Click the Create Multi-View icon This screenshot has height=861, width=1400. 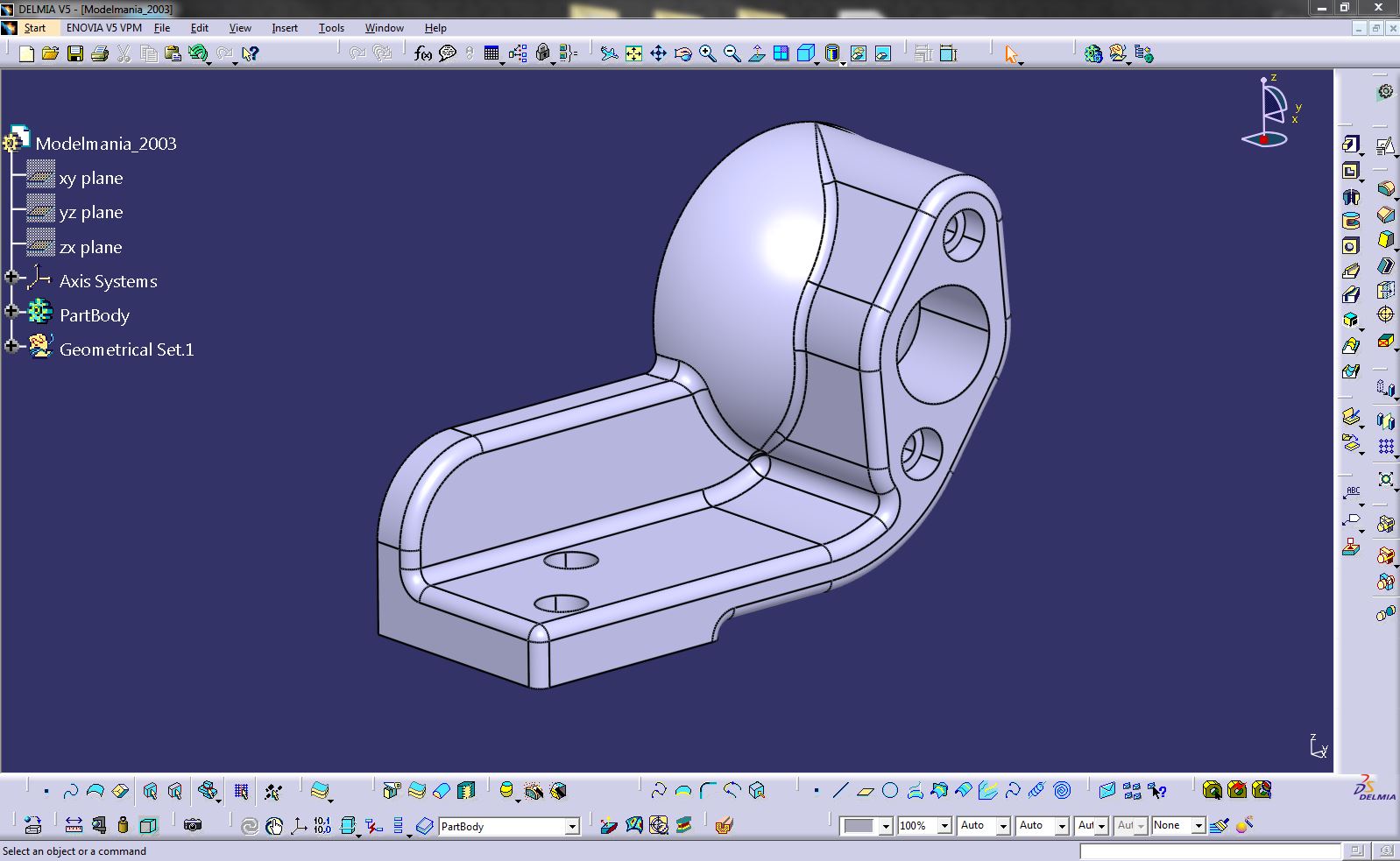(x=781, y=54)
